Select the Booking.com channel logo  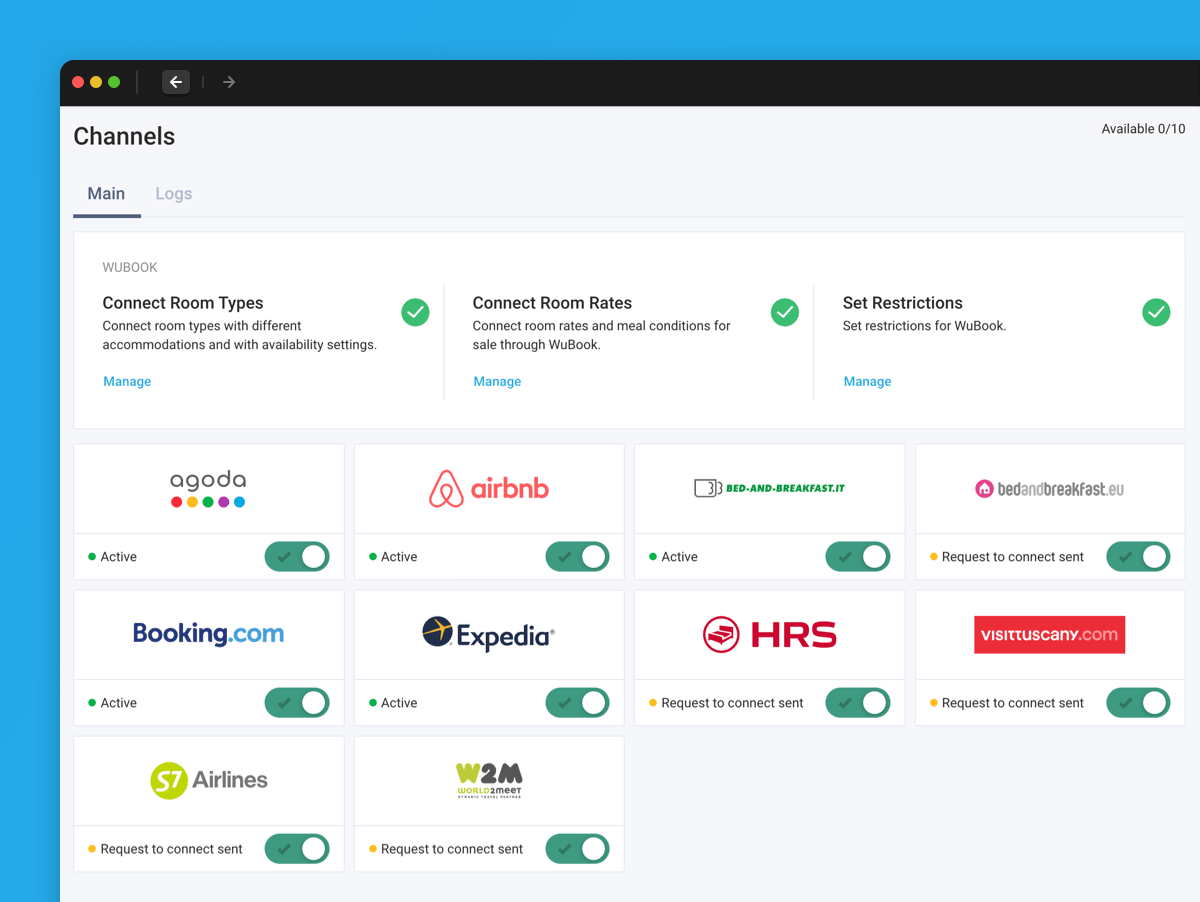[x=208, y=634]
